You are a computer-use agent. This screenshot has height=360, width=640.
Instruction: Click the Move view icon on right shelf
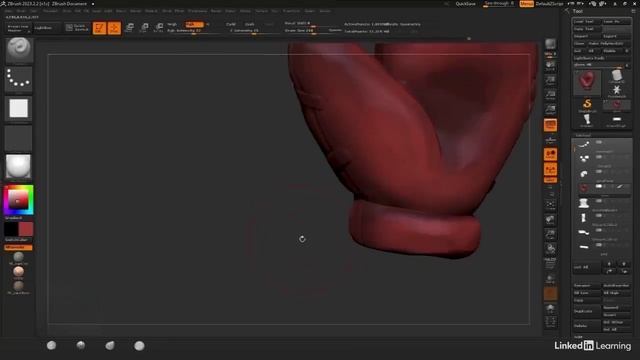(x=550, y=220)
